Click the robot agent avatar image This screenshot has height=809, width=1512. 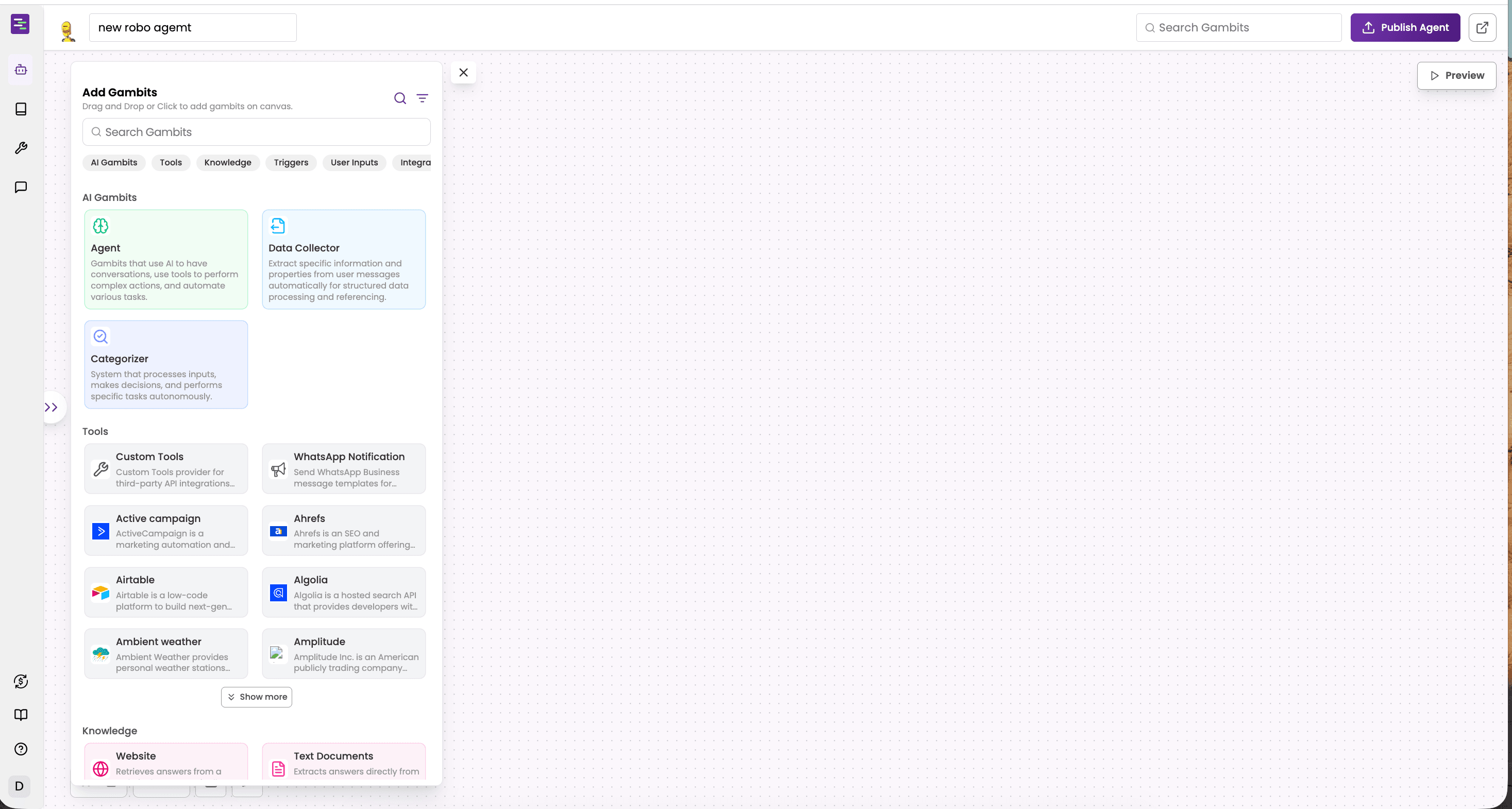pos(68,30)
